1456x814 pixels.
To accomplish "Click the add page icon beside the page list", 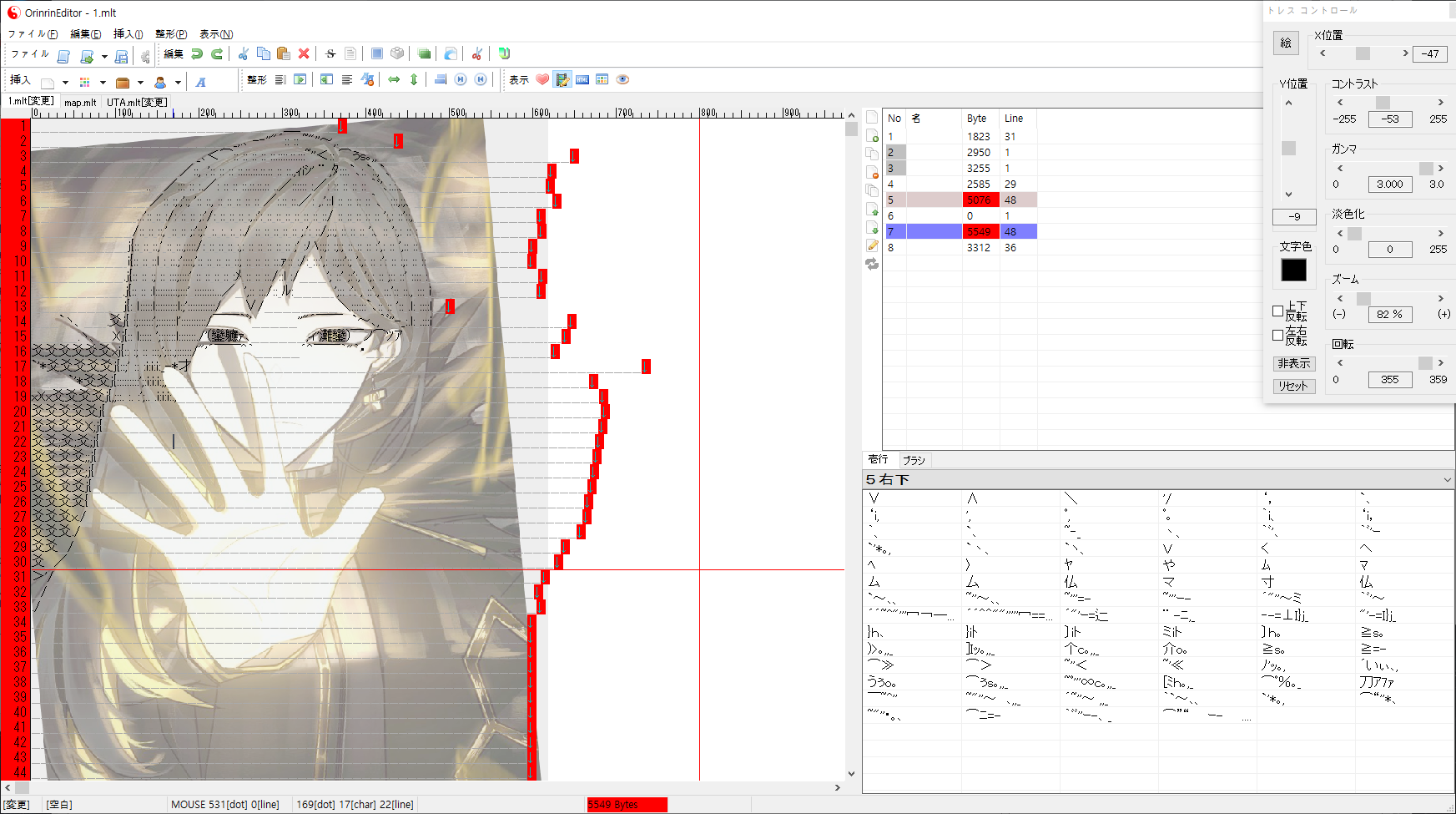I will pyautogui.click(x=872, y=135).
